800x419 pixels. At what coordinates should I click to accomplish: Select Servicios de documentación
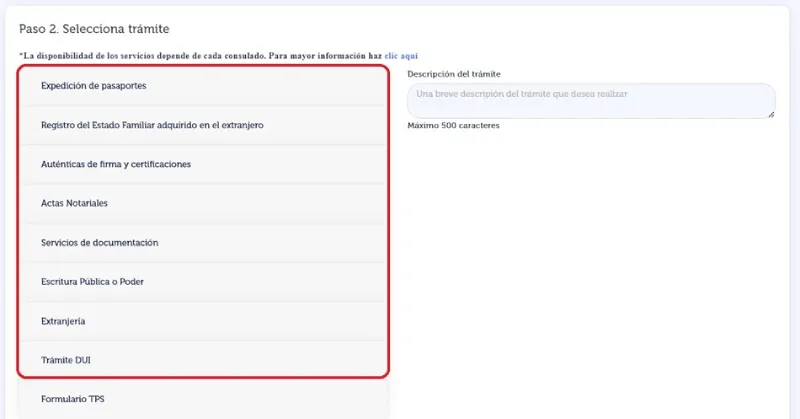[203, 242]
